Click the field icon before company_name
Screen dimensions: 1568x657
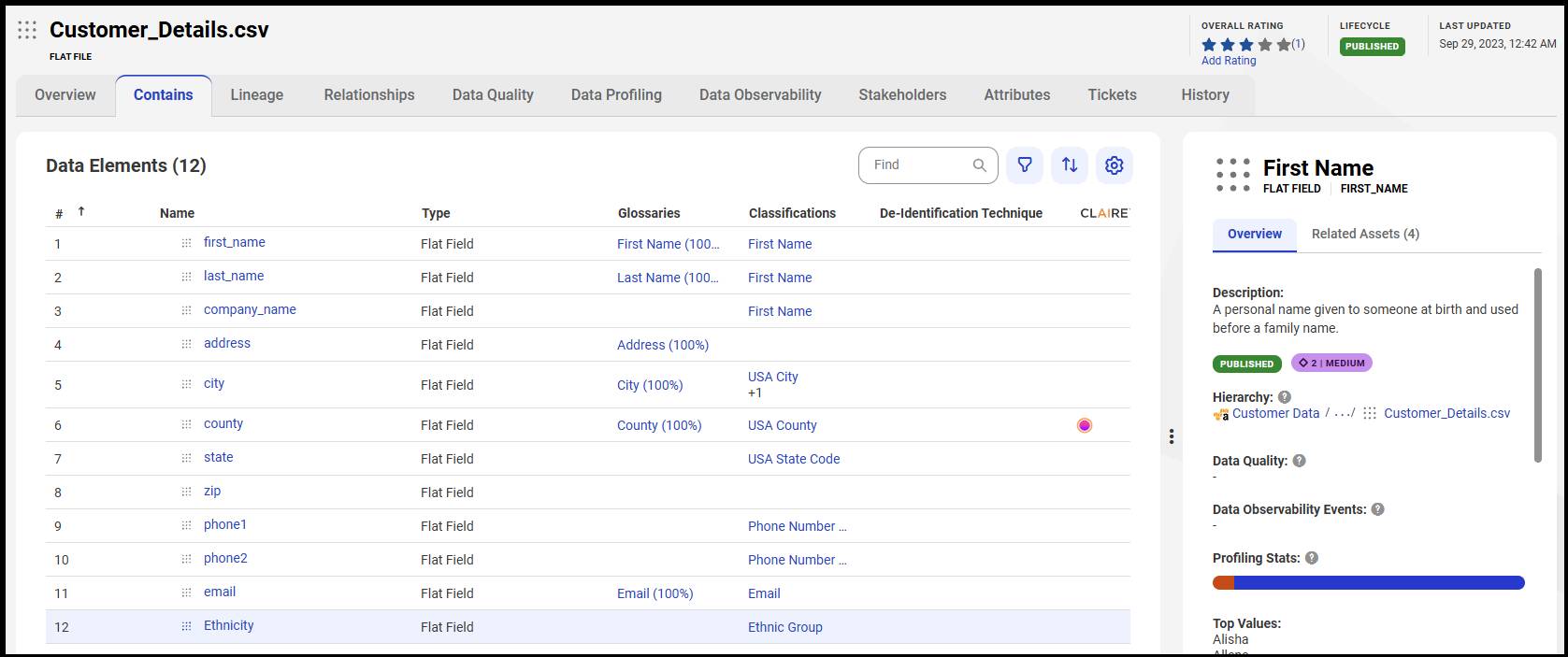[x=186, y=310]
